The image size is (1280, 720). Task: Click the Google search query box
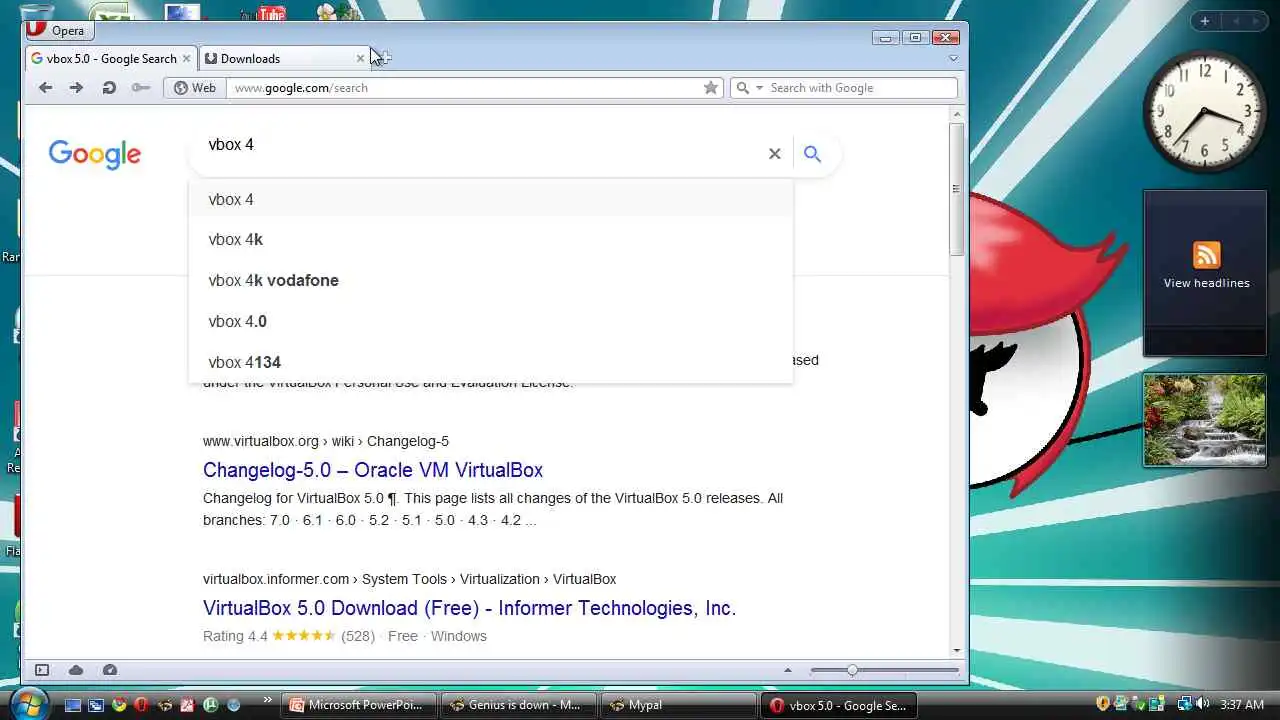pyautogui.click(x=480, y=145)
